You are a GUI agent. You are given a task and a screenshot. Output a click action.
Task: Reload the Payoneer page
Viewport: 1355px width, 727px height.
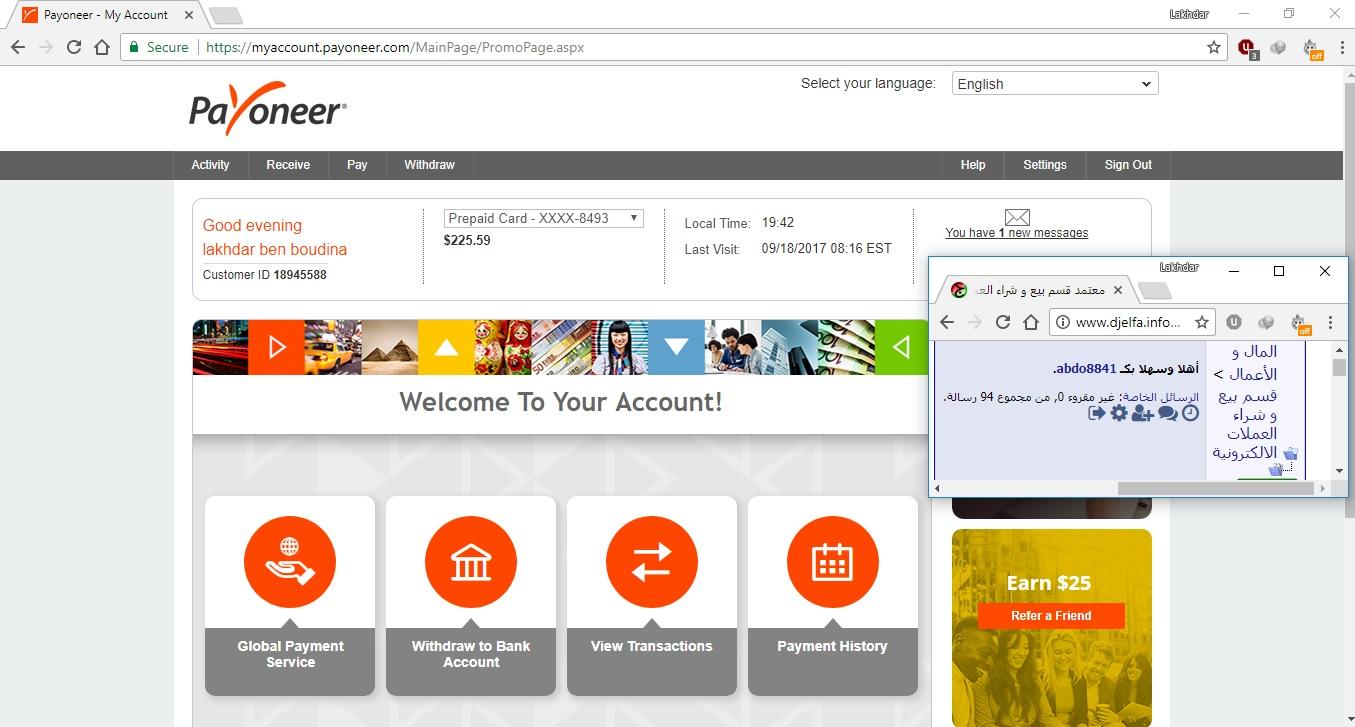(x=73, y=47)
